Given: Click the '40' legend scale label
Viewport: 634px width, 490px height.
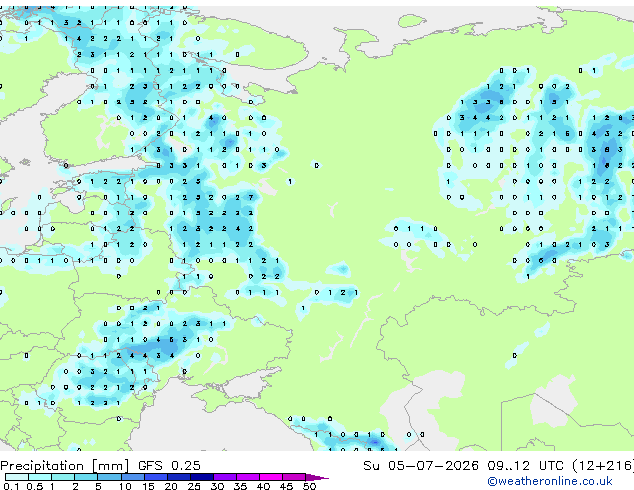Looking at the screenshot, I should click(x=263, y=486).
